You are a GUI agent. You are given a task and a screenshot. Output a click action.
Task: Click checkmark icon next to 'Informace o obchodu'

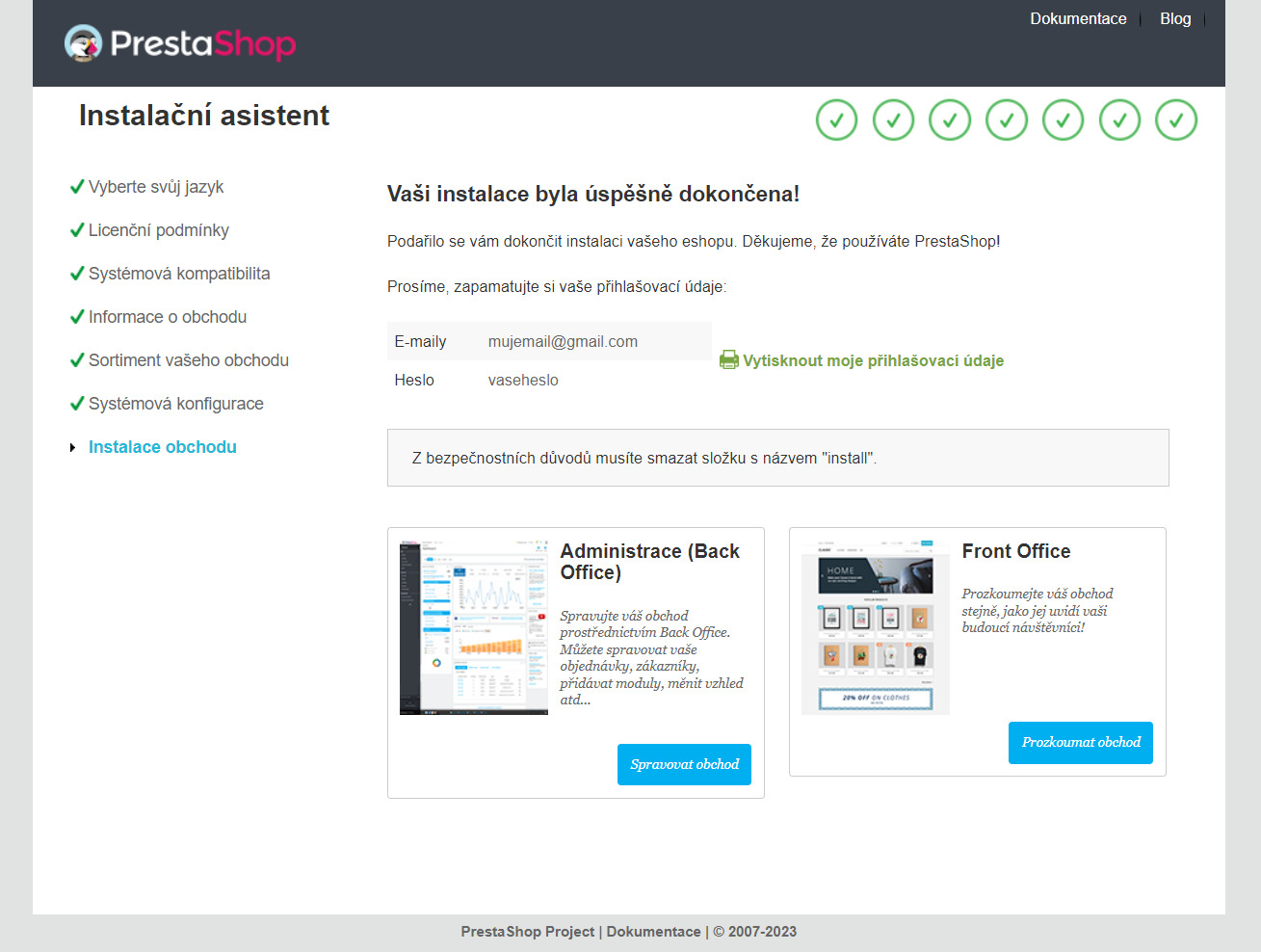(77, 317)
